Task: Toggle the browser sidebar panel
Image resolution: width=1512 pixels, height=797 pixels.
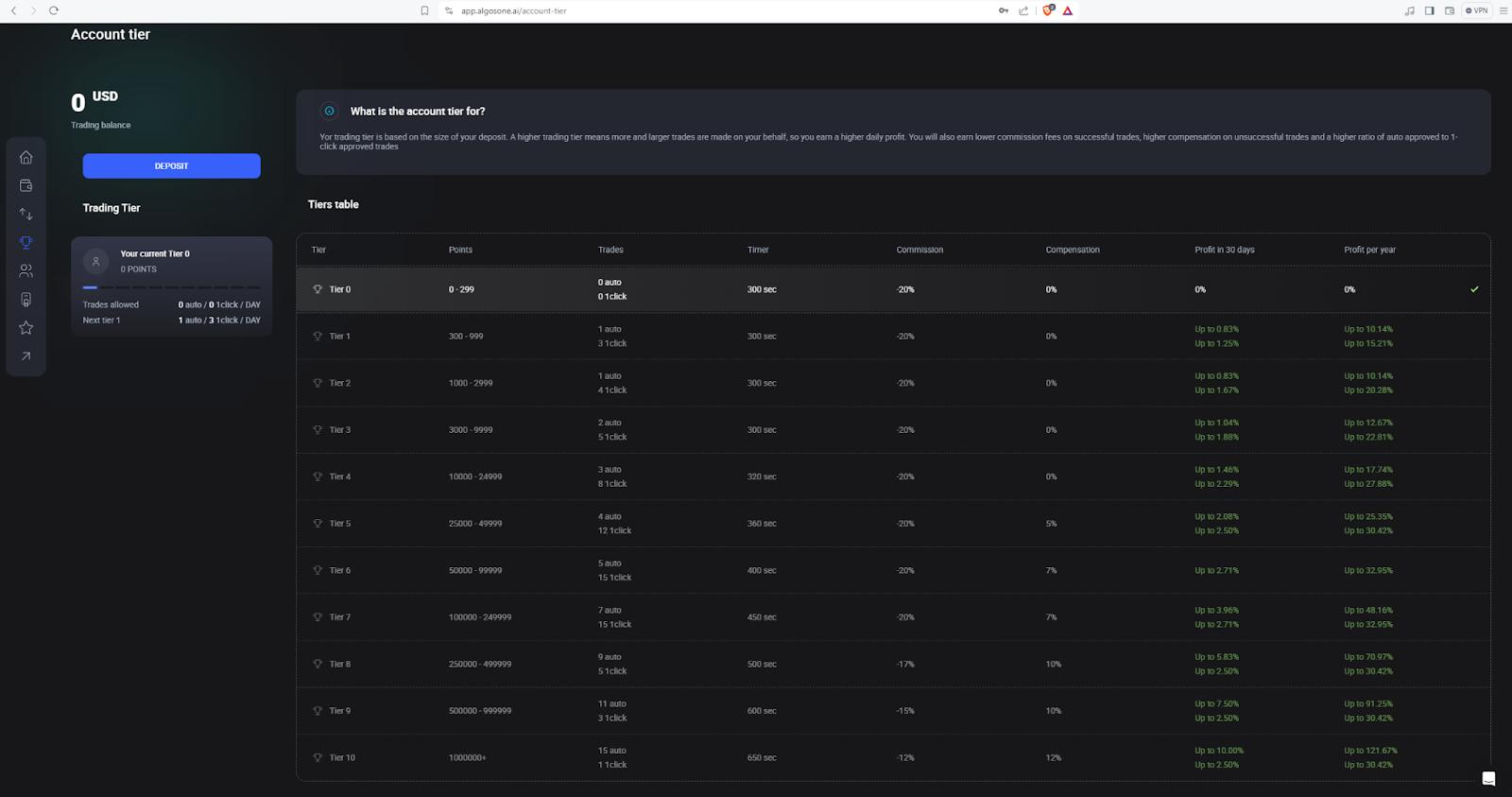Action: coord(1429,10)
